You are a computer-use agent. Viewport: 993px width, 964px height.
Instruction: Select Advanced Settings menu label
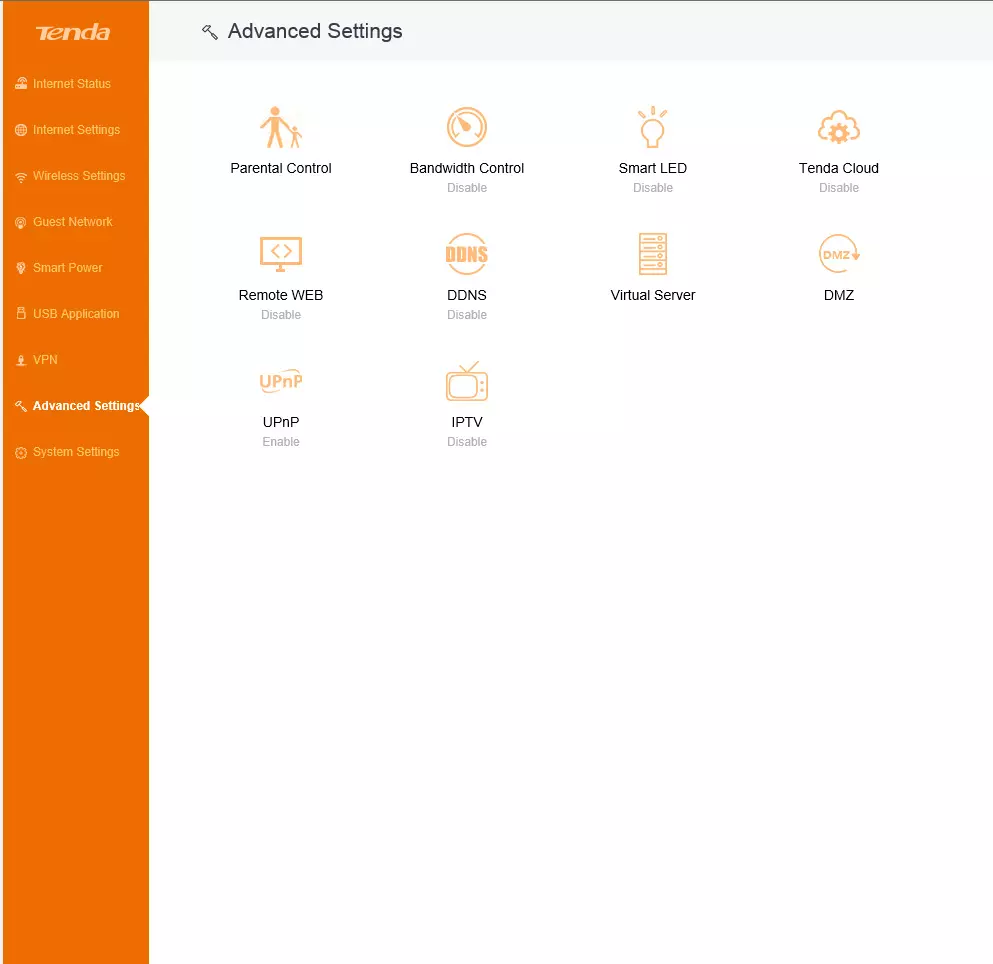86,406
